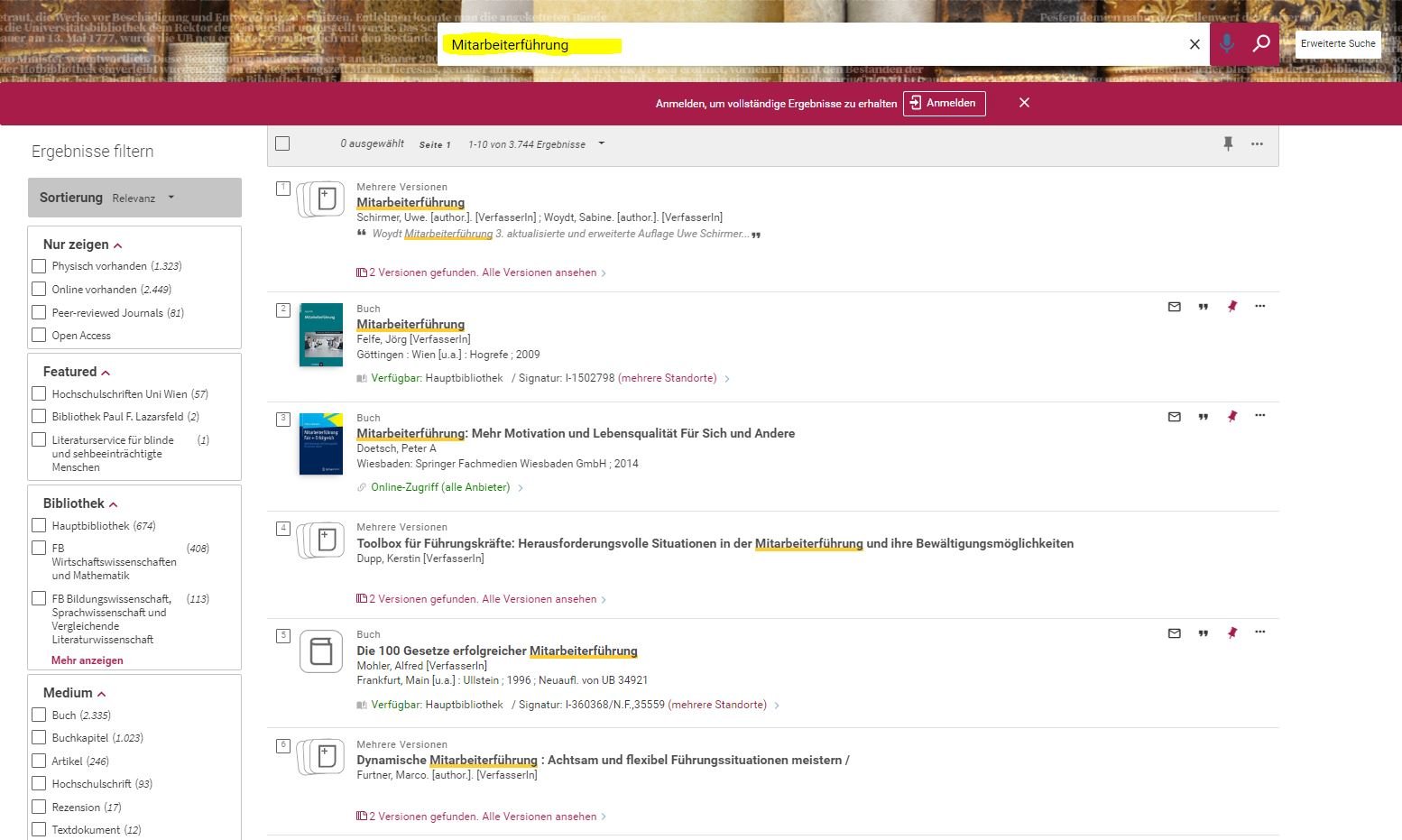
Task: Email the Felfe Mitarbeiterführung record
Action: click(1175, 307)
